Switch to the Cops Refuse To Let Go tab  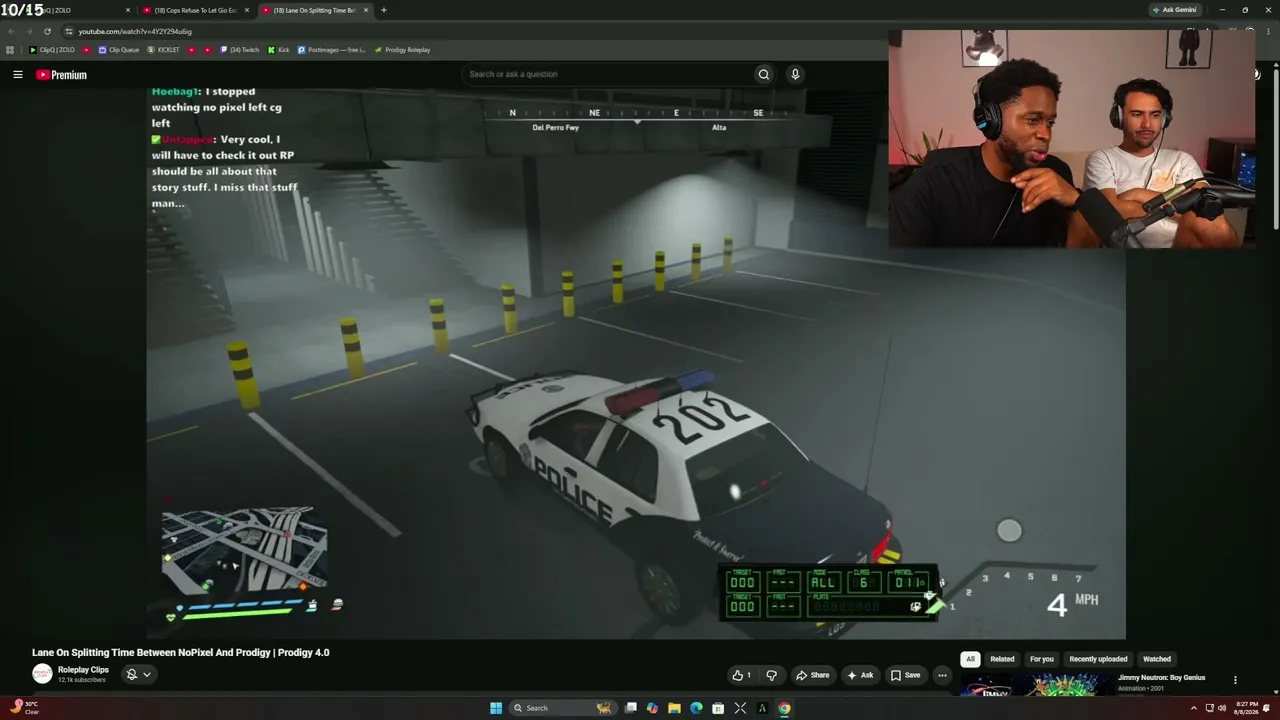195,10
